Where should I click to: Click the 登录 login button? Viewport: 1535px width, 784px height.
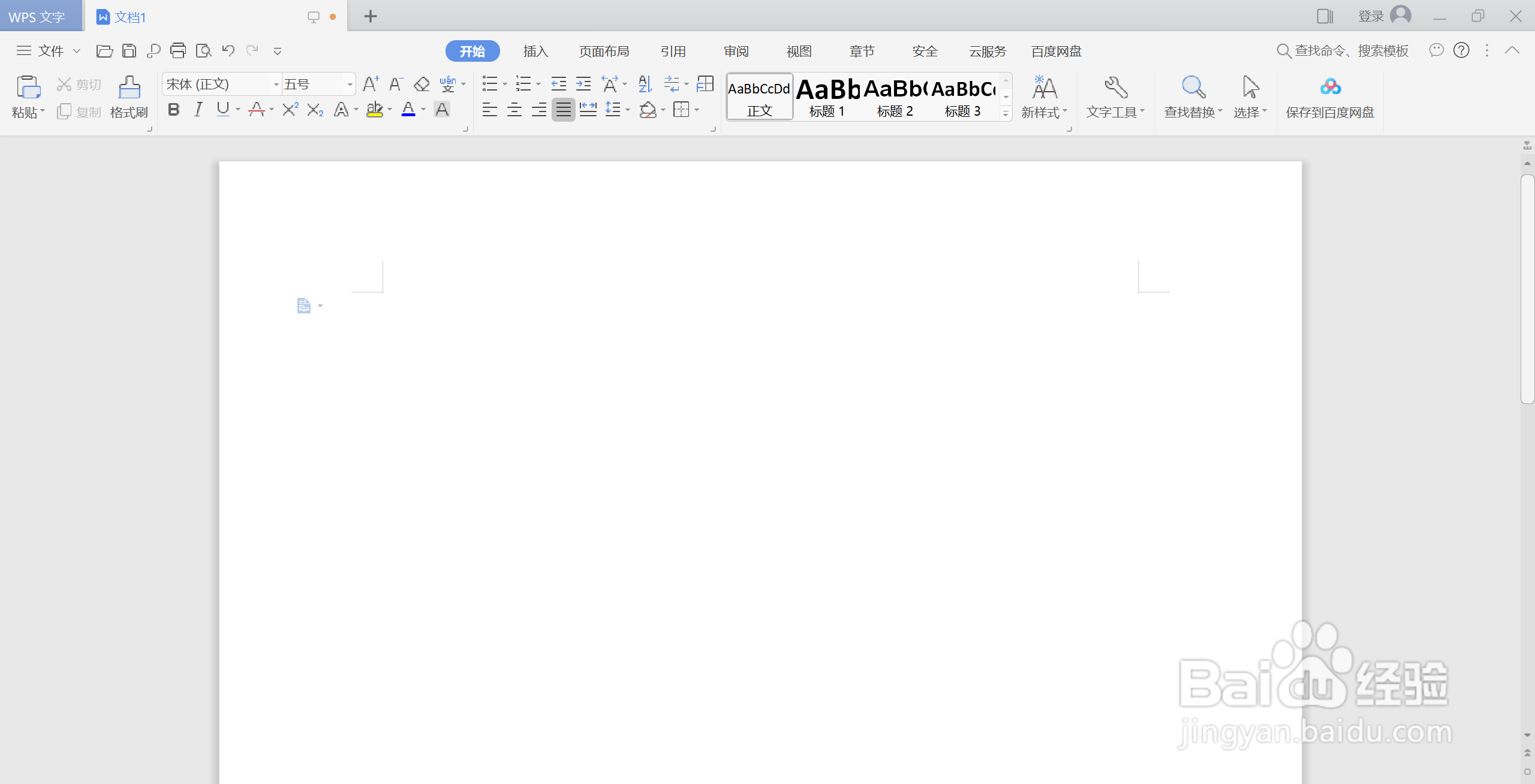[1371, 16]
